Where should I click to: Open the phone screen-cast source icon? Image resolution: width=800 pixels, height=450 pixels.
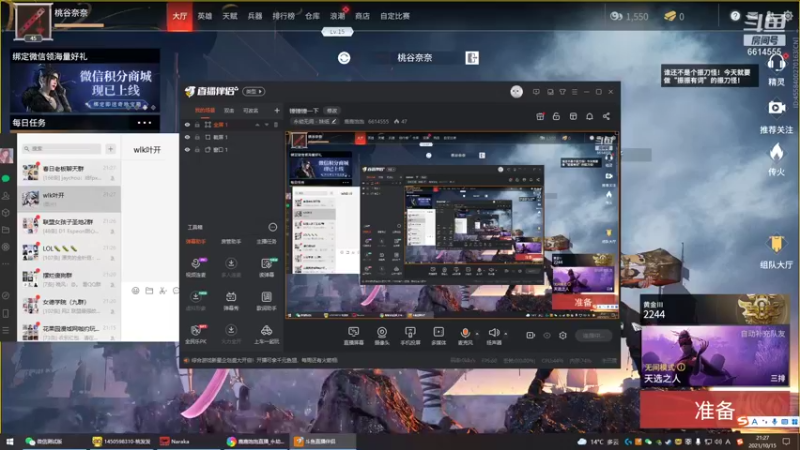click(410, 336)
